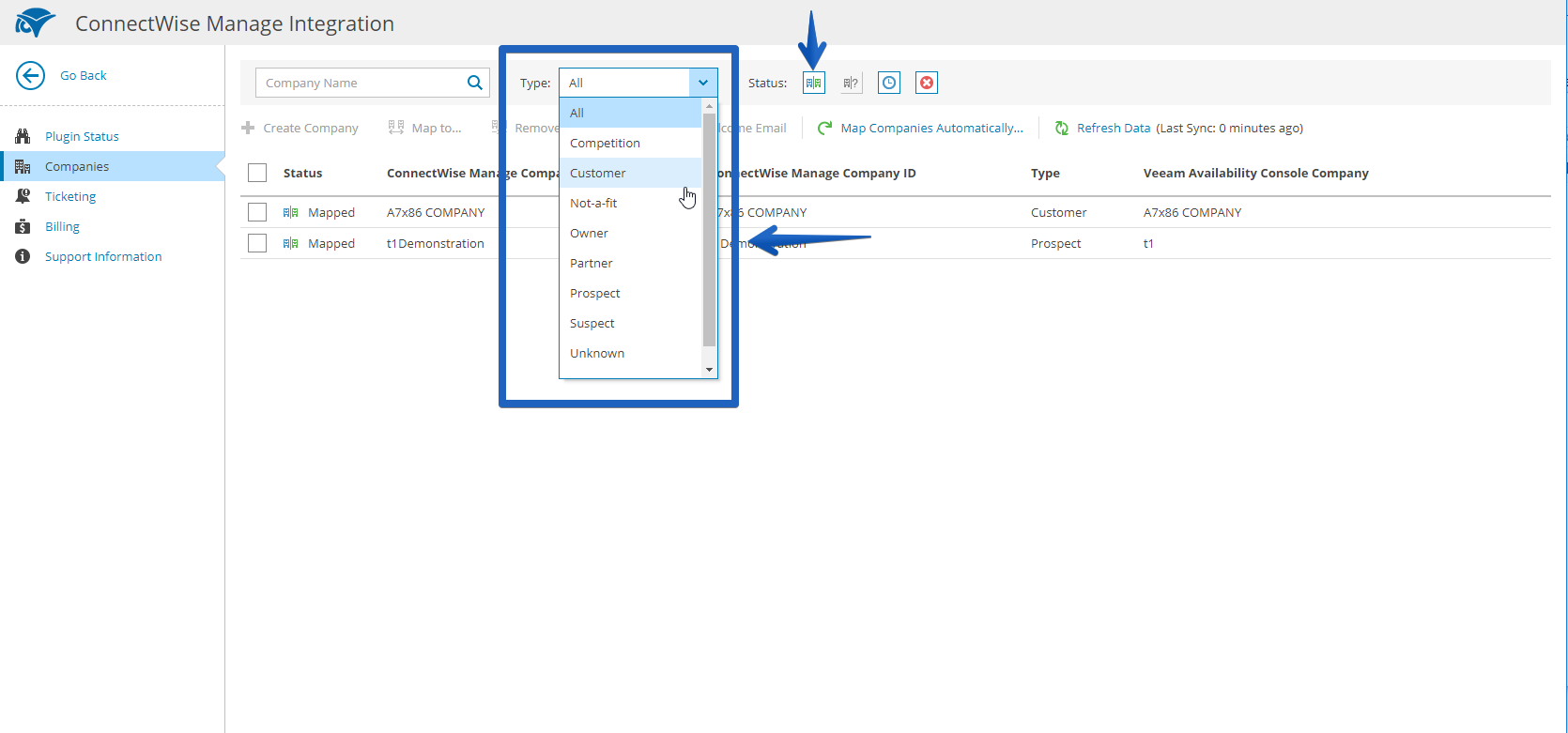Select Partner in the Type list
Viewport: 1568px width, 733px height.
coord(631,263)
